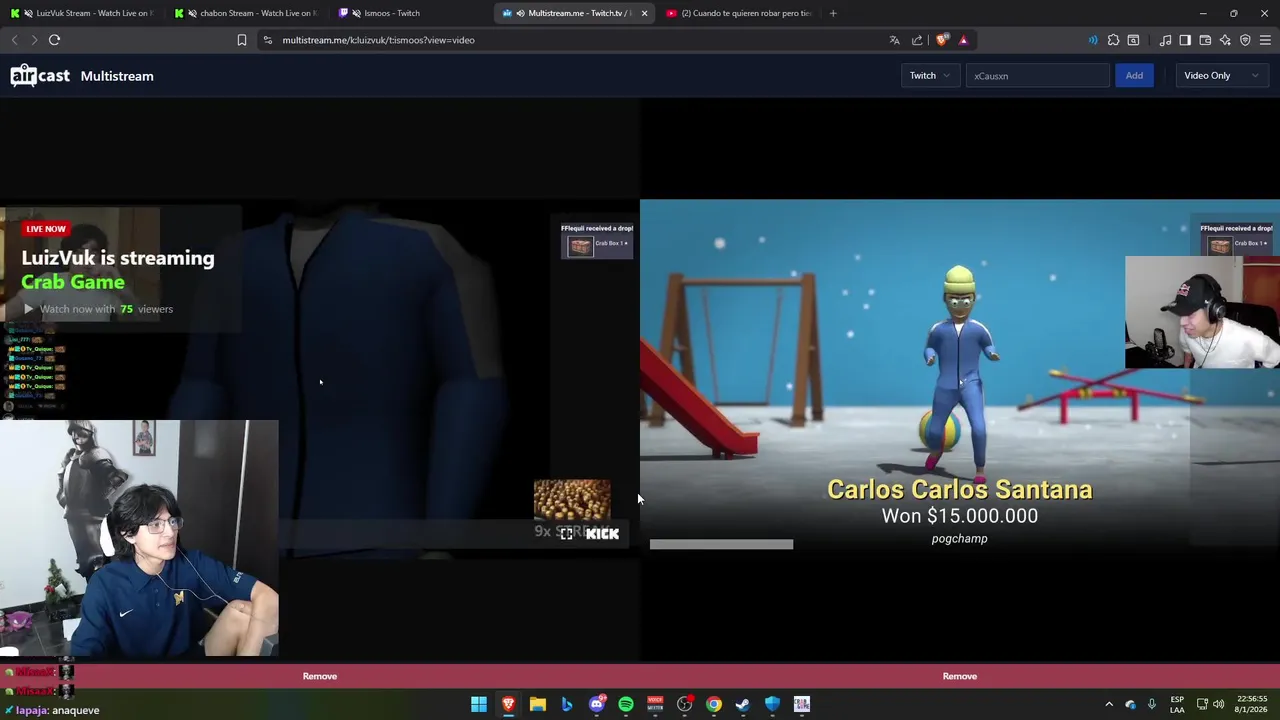Screen dimensions: 1280x720
Task: Open Bing icon on the taskbar
Action: tap(567, 704)
